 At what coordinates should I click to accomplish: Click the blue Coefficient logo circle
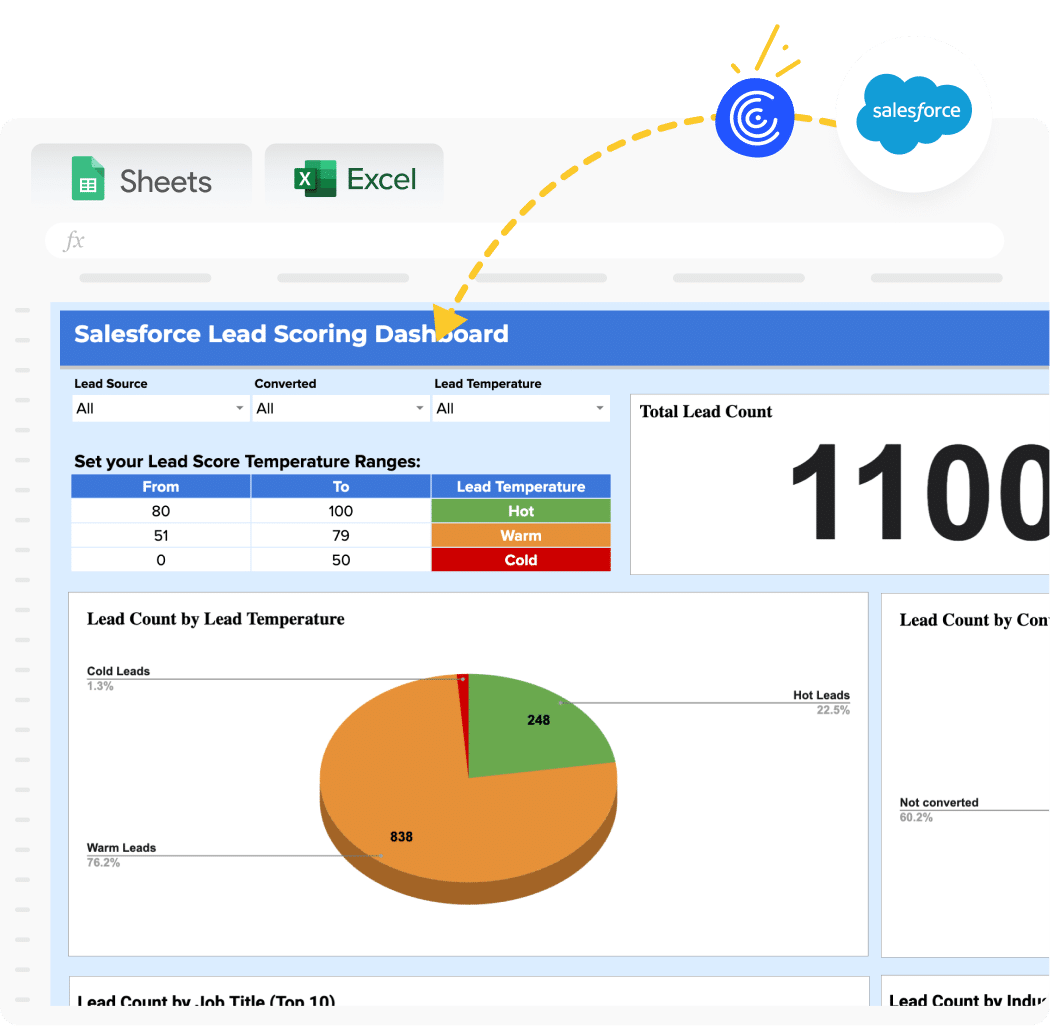[x=755, y=118]
